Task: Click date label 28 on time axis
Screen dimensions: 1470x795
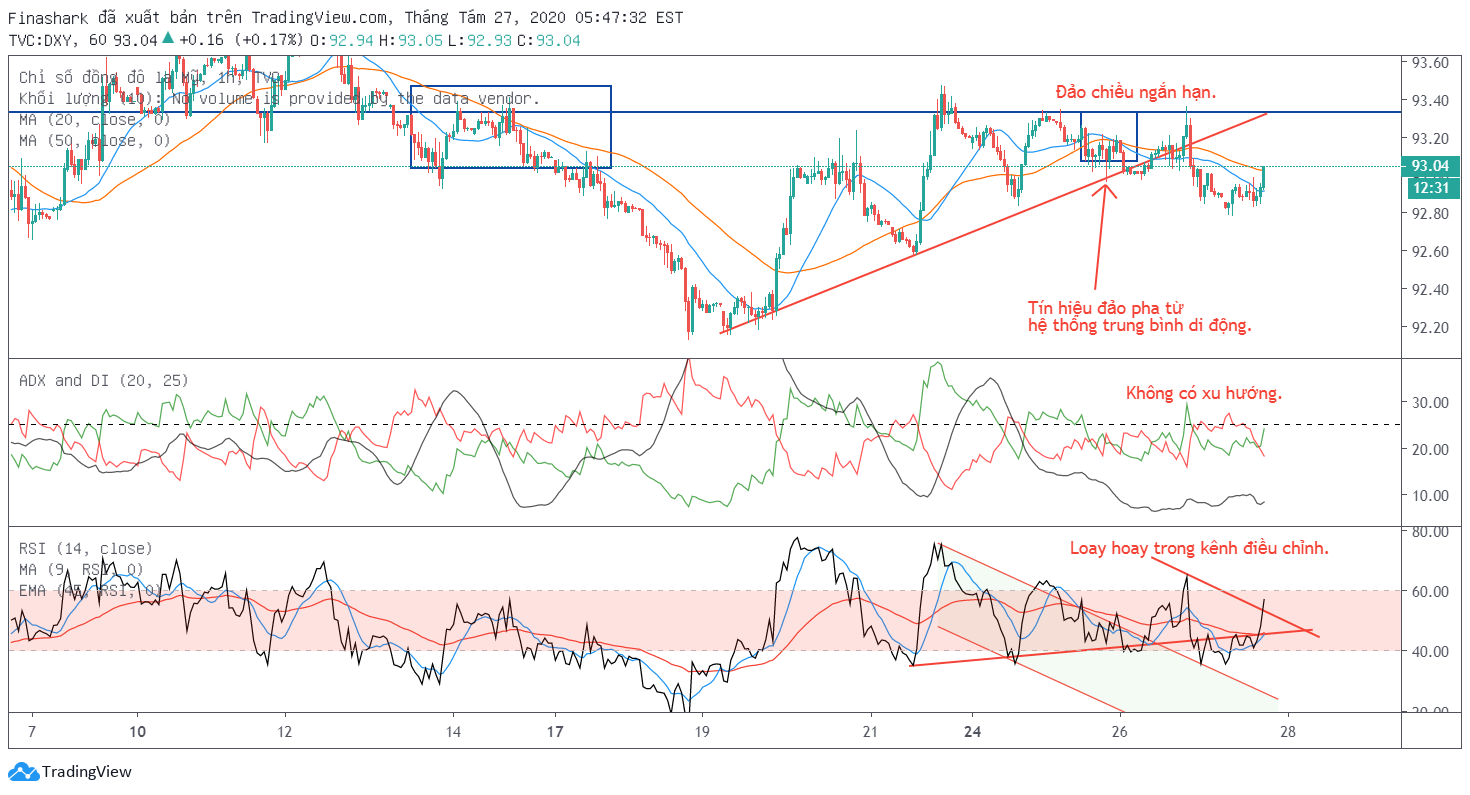Action: tap(1286, 731)
